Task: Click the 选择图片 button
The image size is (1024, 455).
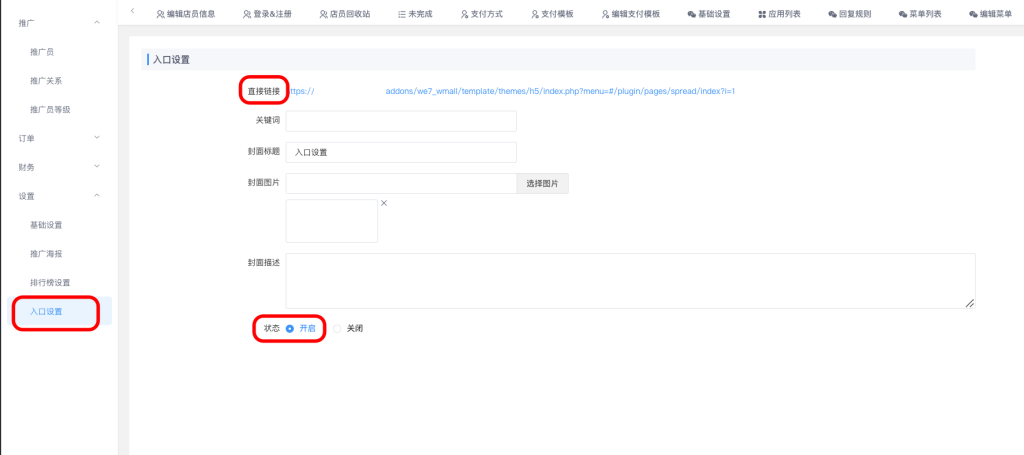Action: tap(542, 184)
